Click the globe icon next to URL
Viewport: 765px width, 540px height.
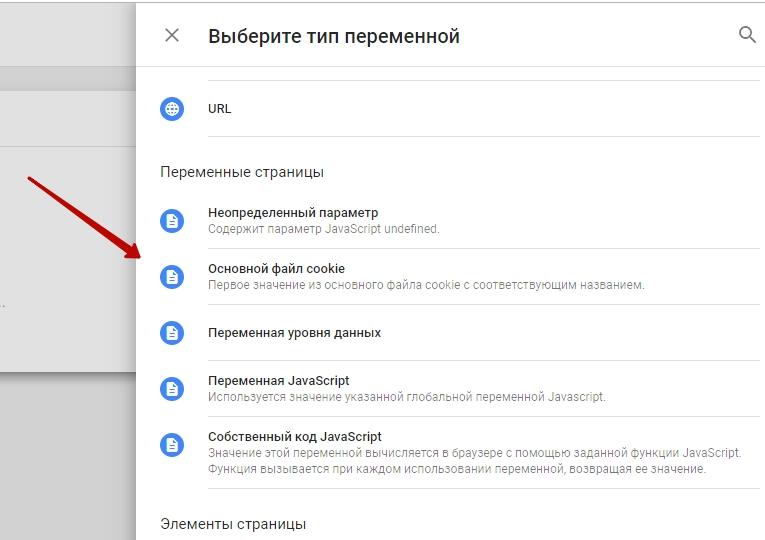pyautogui.click(x=172, y=108)
